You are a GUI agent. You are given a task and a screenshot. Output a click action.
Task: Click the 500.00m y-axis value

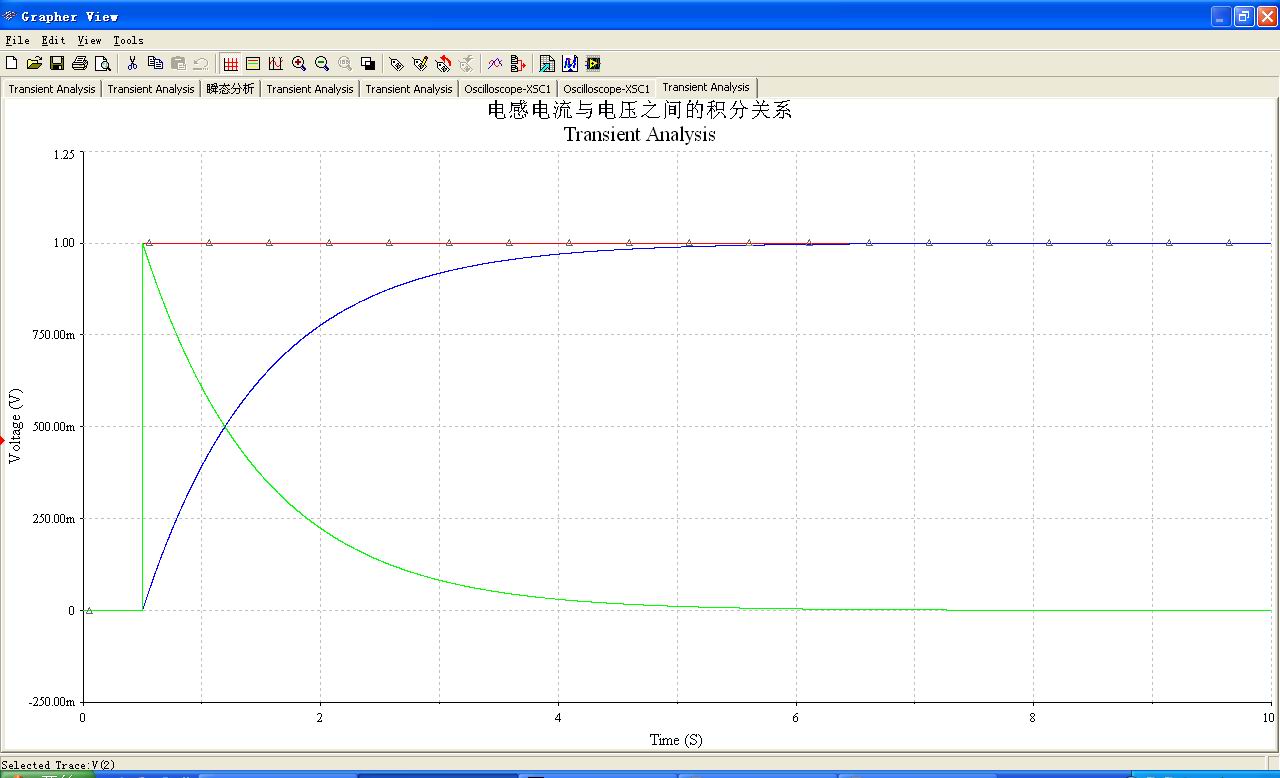[54, 427]
